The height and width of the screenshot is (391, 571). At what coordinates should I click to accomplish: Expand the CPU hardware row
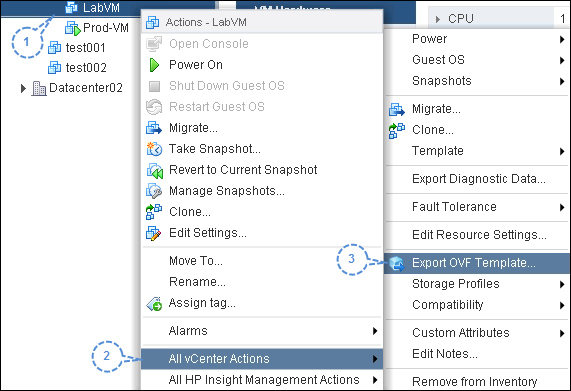point(438,19)
